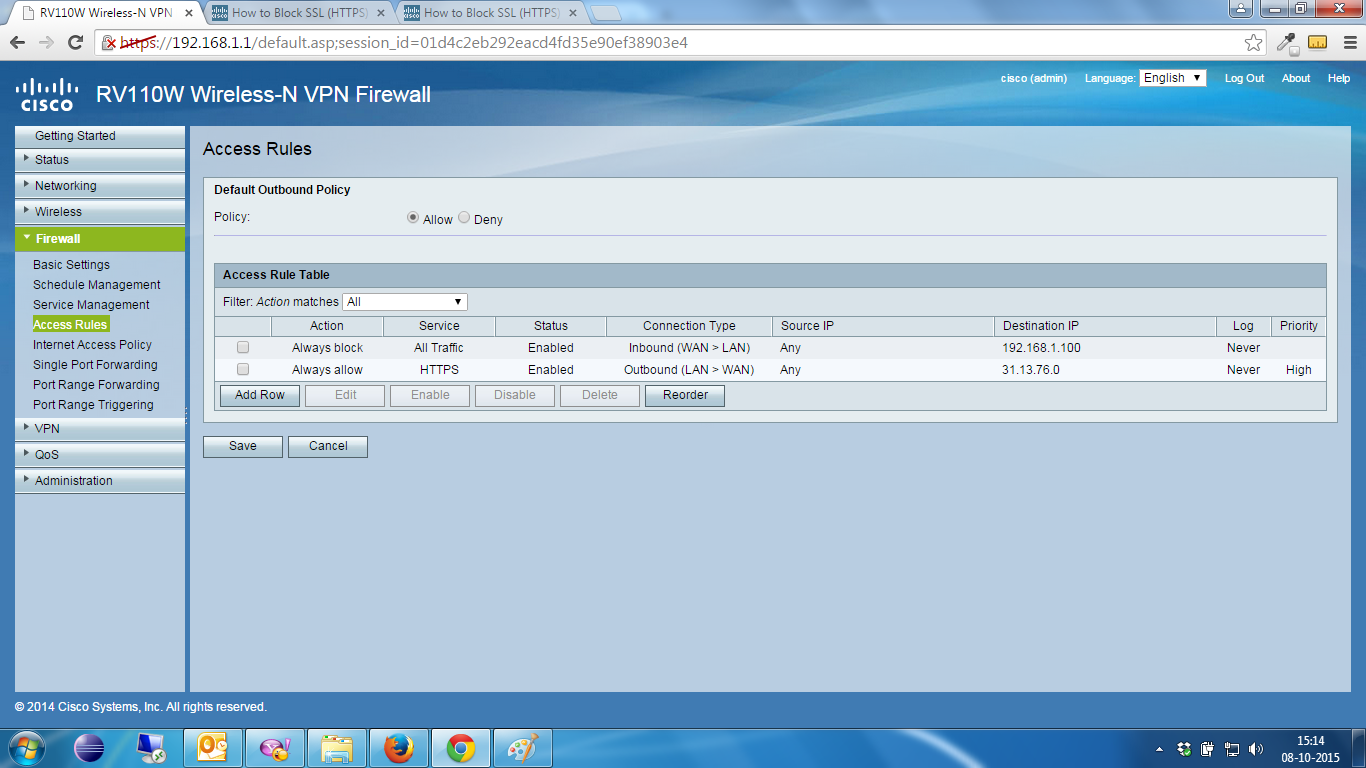Expand the Status menu section
The width and height of the screenshot is (1366, 768).
[x=100, y=160]
